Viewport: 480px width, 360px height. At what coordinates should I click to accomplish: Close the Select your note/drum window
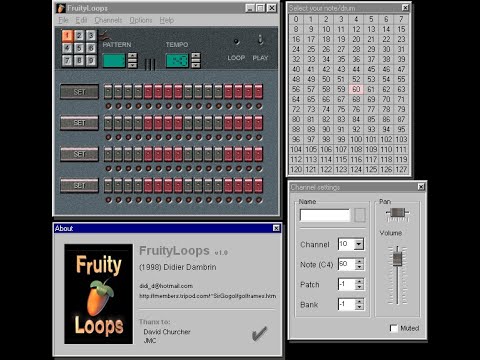405,8
